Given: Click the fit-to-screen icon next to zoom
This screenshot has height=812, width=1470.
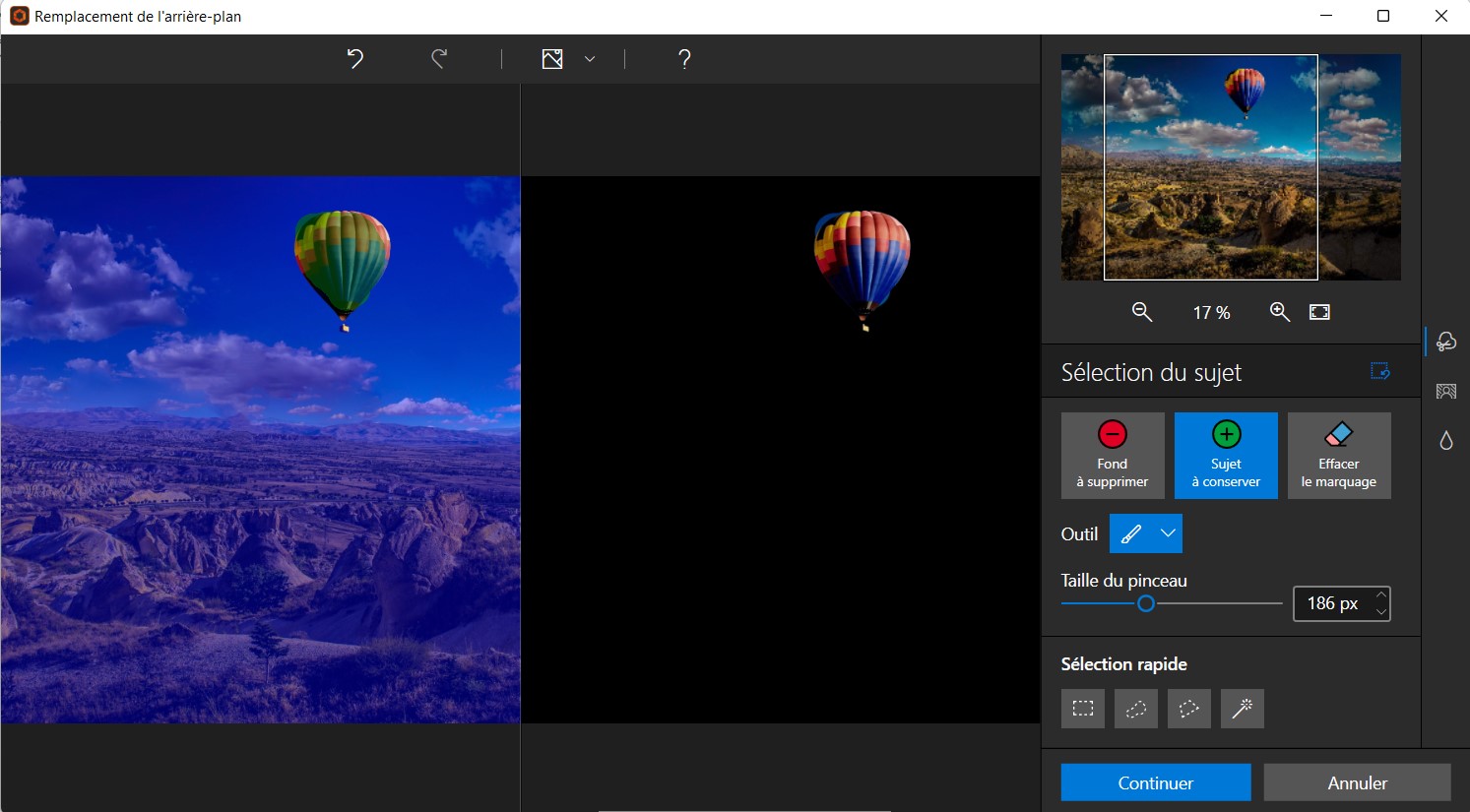Looking at the screenshot, I should pos(1319,312).
